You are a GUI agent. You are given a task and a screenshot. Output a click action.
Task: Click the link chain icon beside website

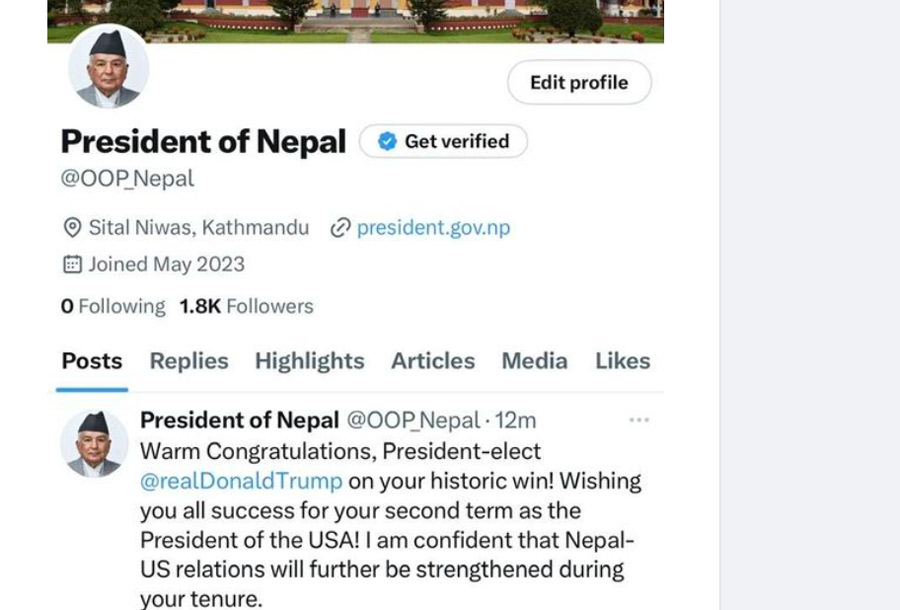[340, 228]
